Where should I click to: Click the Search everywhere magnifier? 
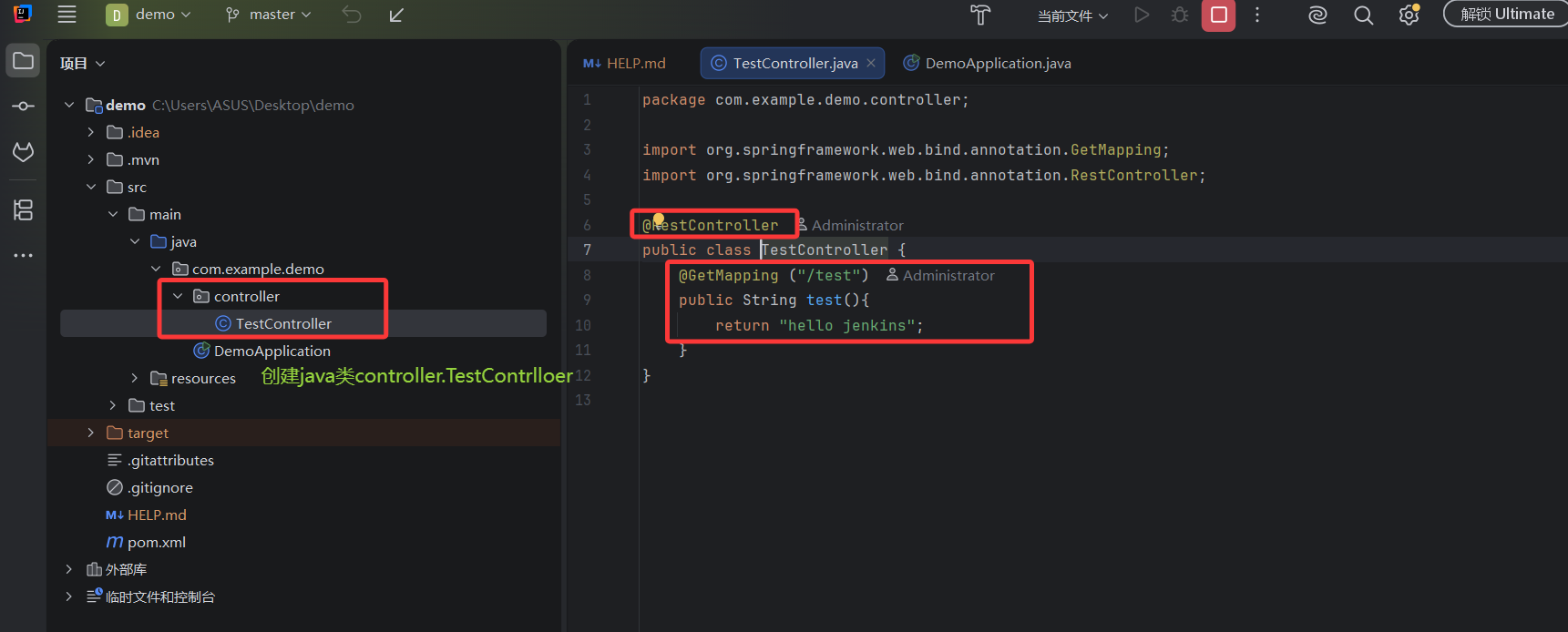click(1363, 15)
